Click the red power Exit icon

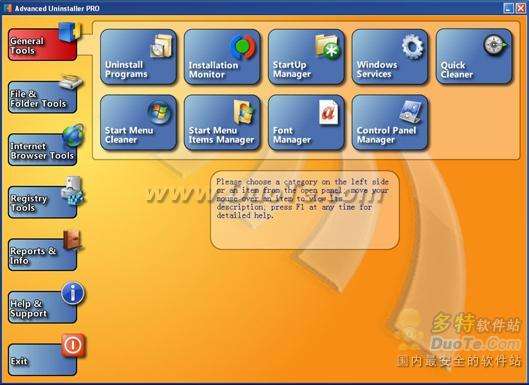pyautogui.click(x=73, y=346)
